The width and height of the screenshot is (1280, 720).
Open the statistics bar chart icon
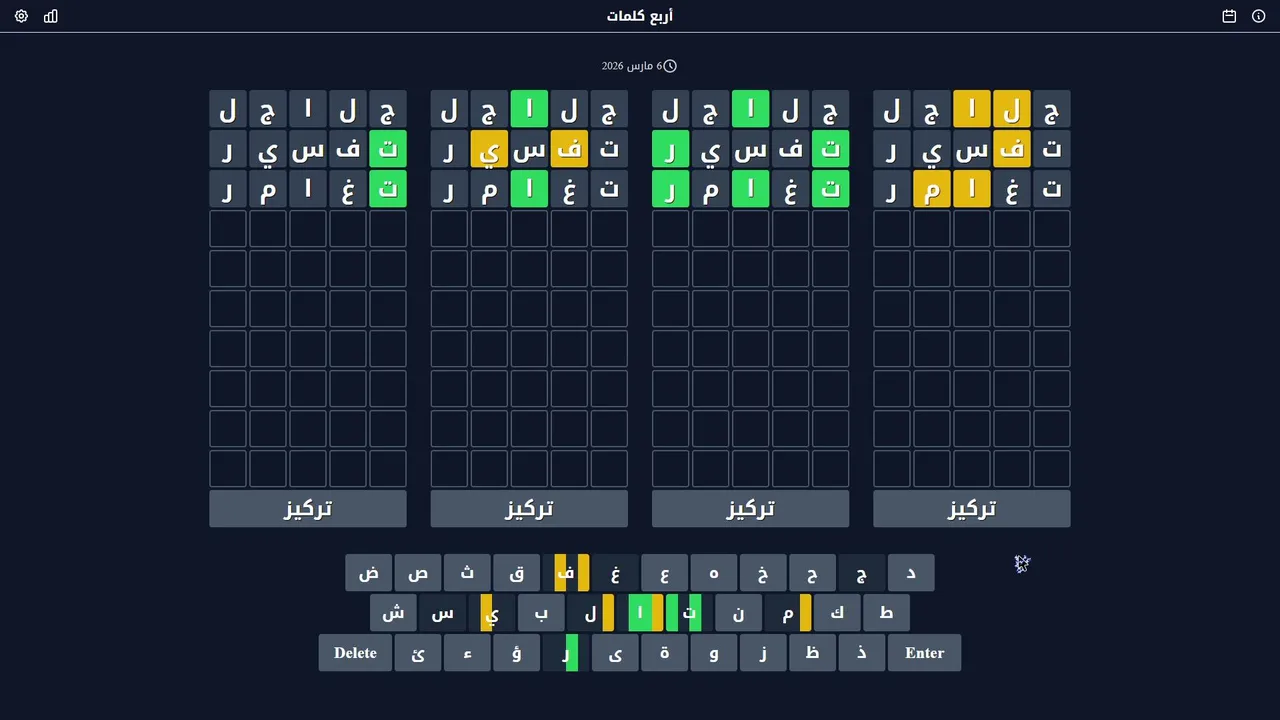click(51, 16)
